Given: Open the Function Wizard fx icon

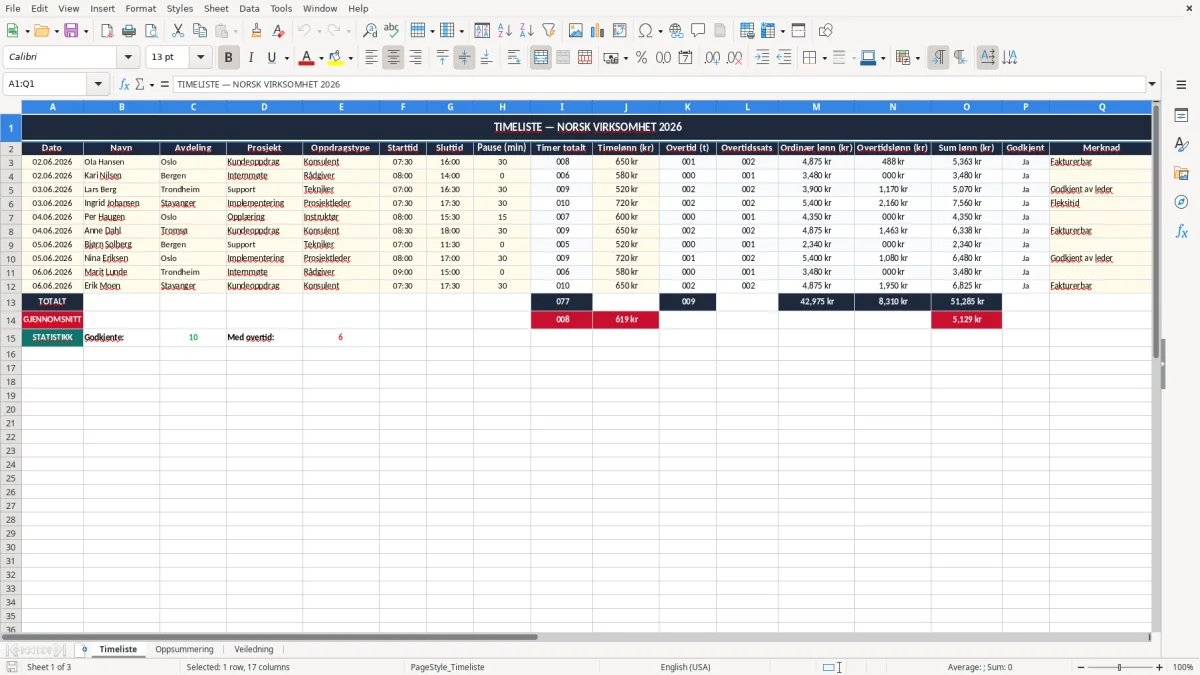Looking at the screenshot, I should (125, 84).
